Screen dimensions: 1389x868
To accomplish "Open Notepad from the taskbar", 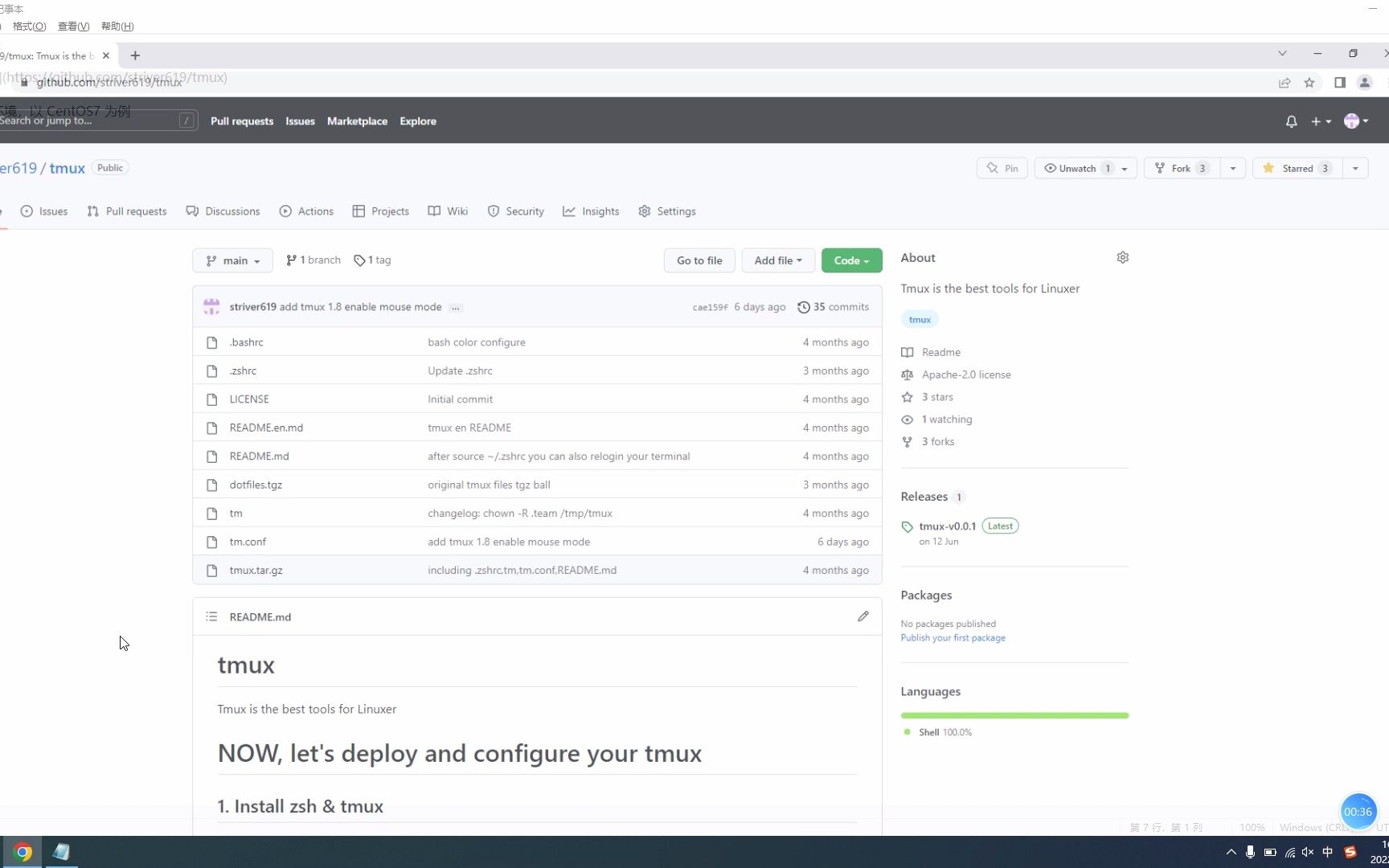I will [61, 852].
